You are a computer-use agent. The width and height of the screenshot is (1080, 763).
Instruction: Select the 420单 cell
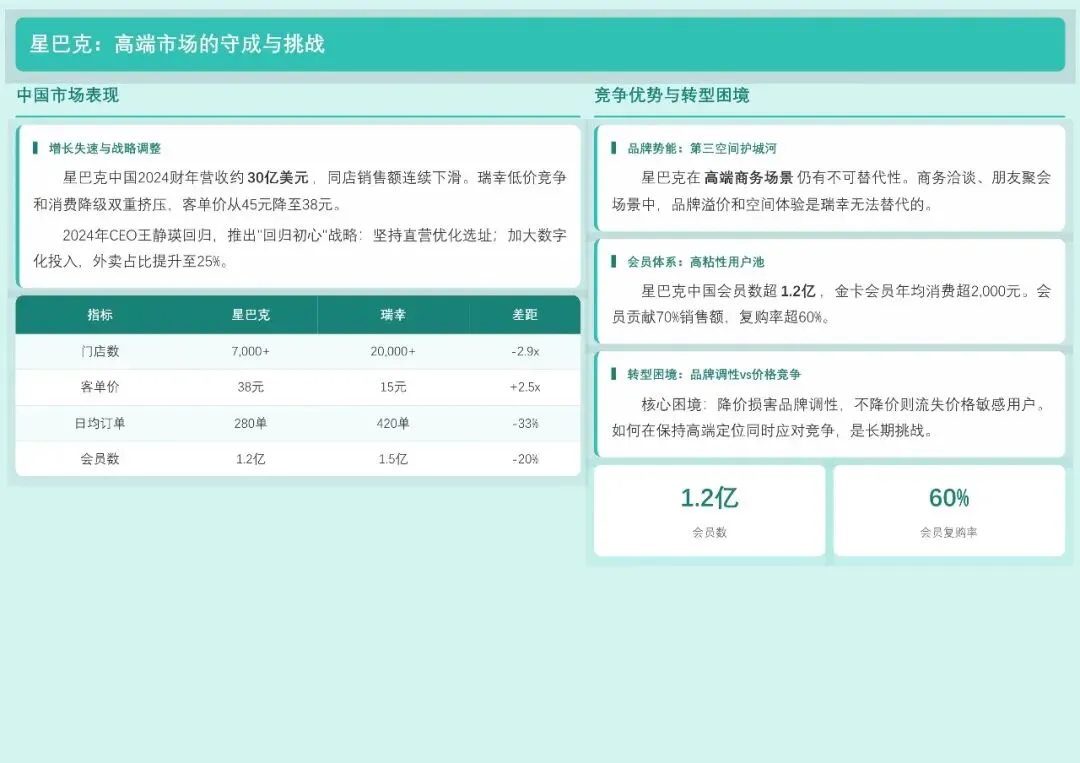[393, 423]
